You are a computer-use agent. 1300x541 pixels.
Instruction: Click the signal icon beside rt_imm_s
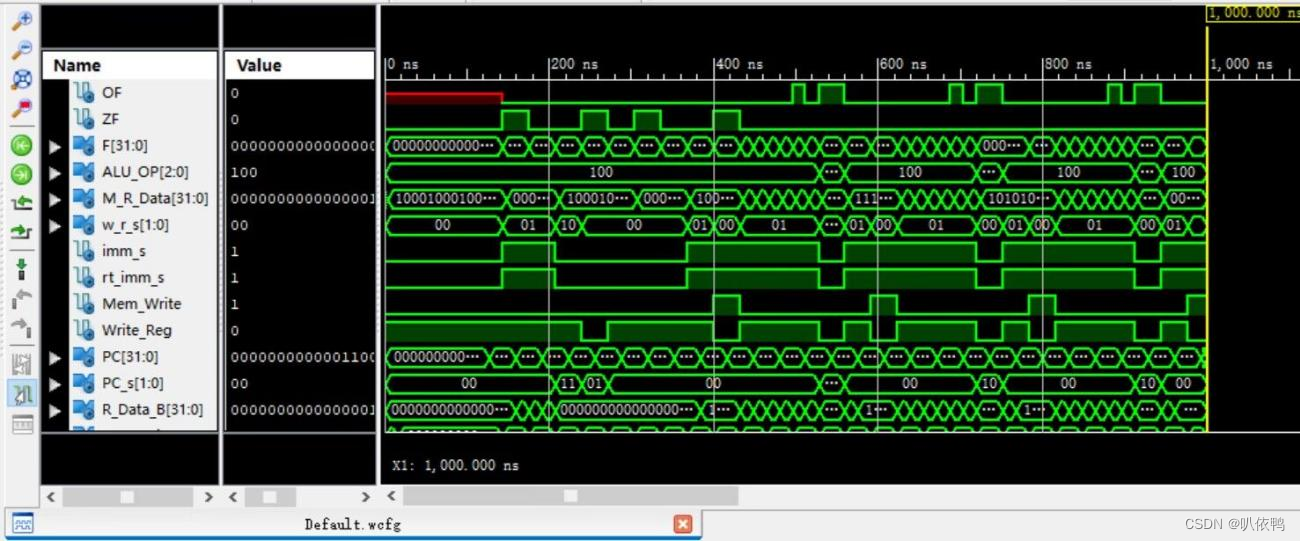coord(85,277)
